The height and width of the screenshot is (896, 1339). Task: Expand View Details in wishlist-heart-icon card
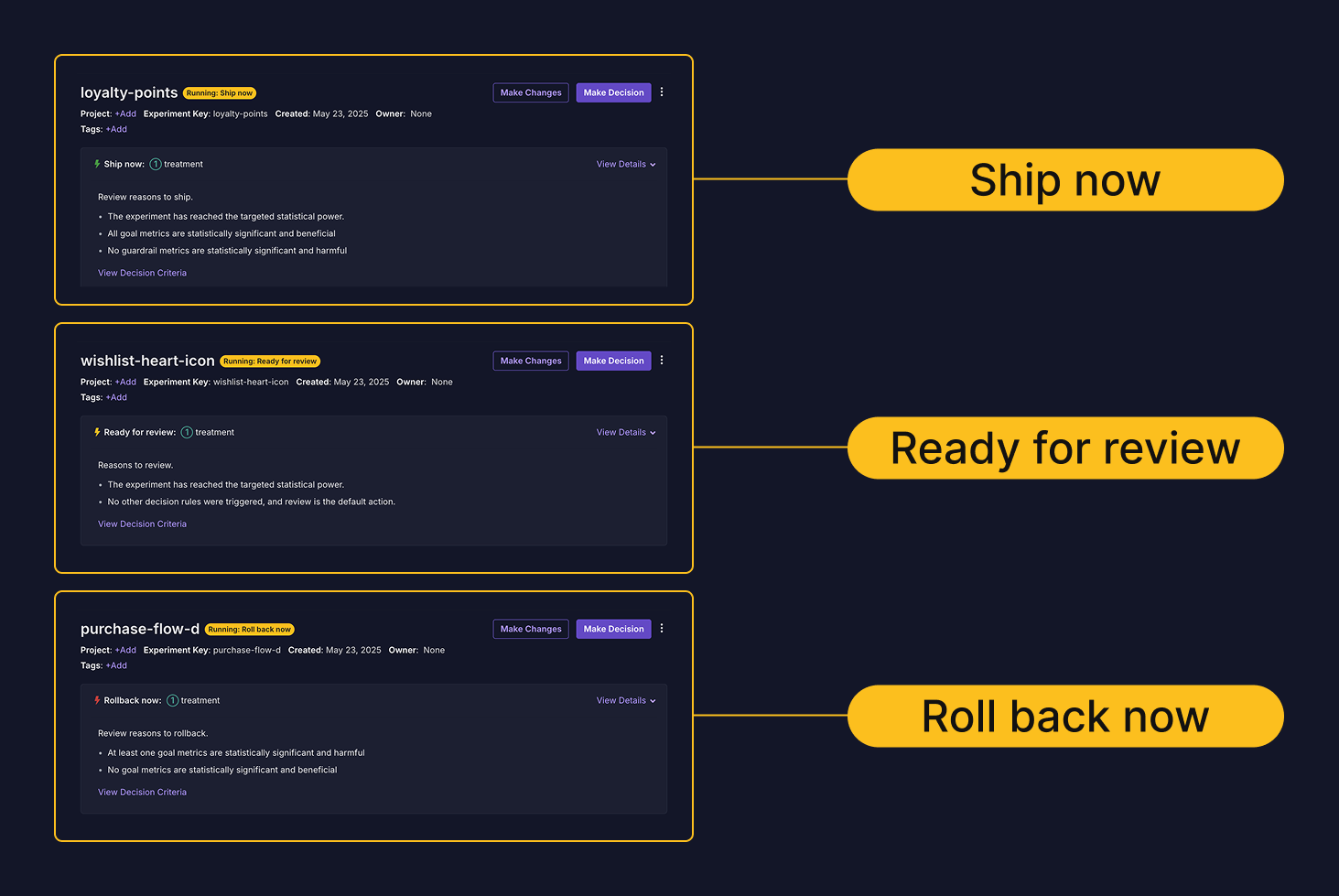click(626, 433)
